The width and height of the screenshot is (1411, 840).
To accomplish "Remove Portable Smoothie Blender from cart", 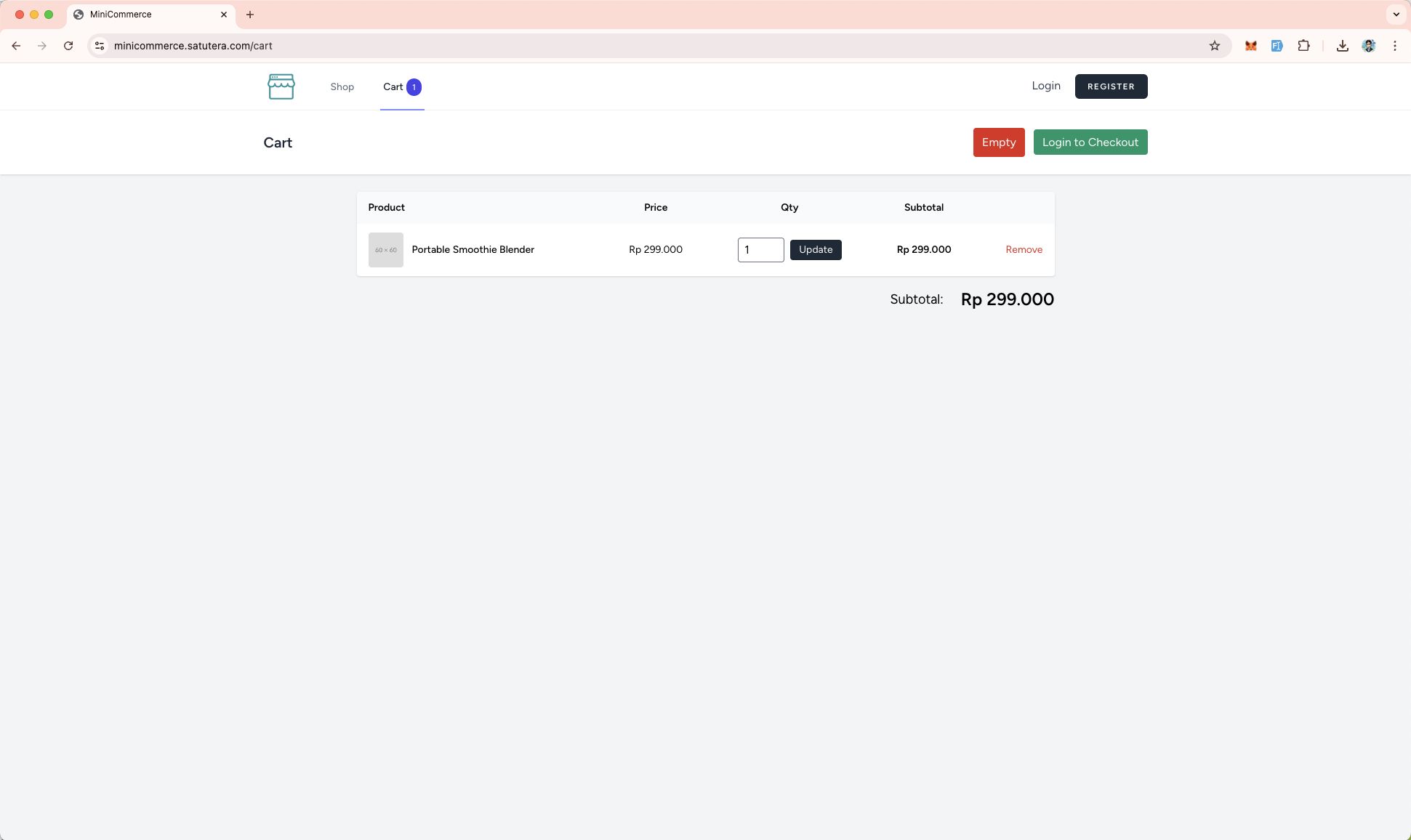I will click(1024, 250).
